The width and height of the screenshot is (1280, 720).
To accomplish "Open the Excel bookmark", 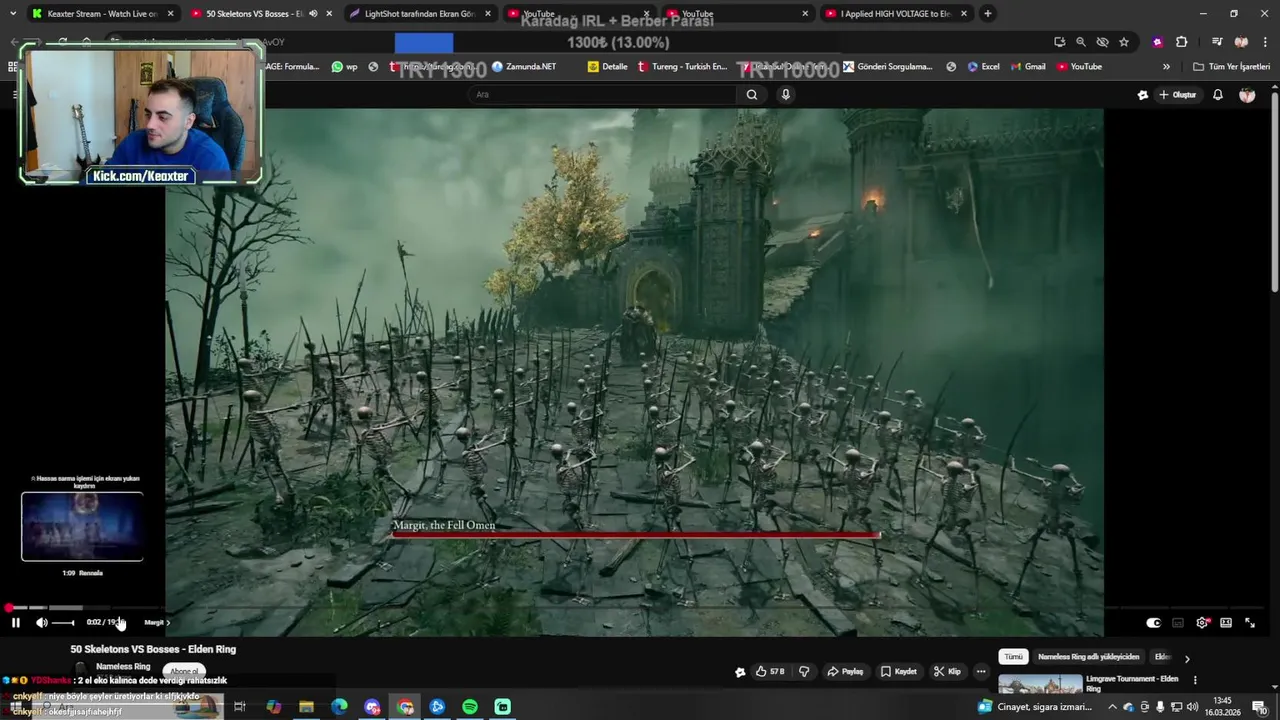I will coord(983,67).
